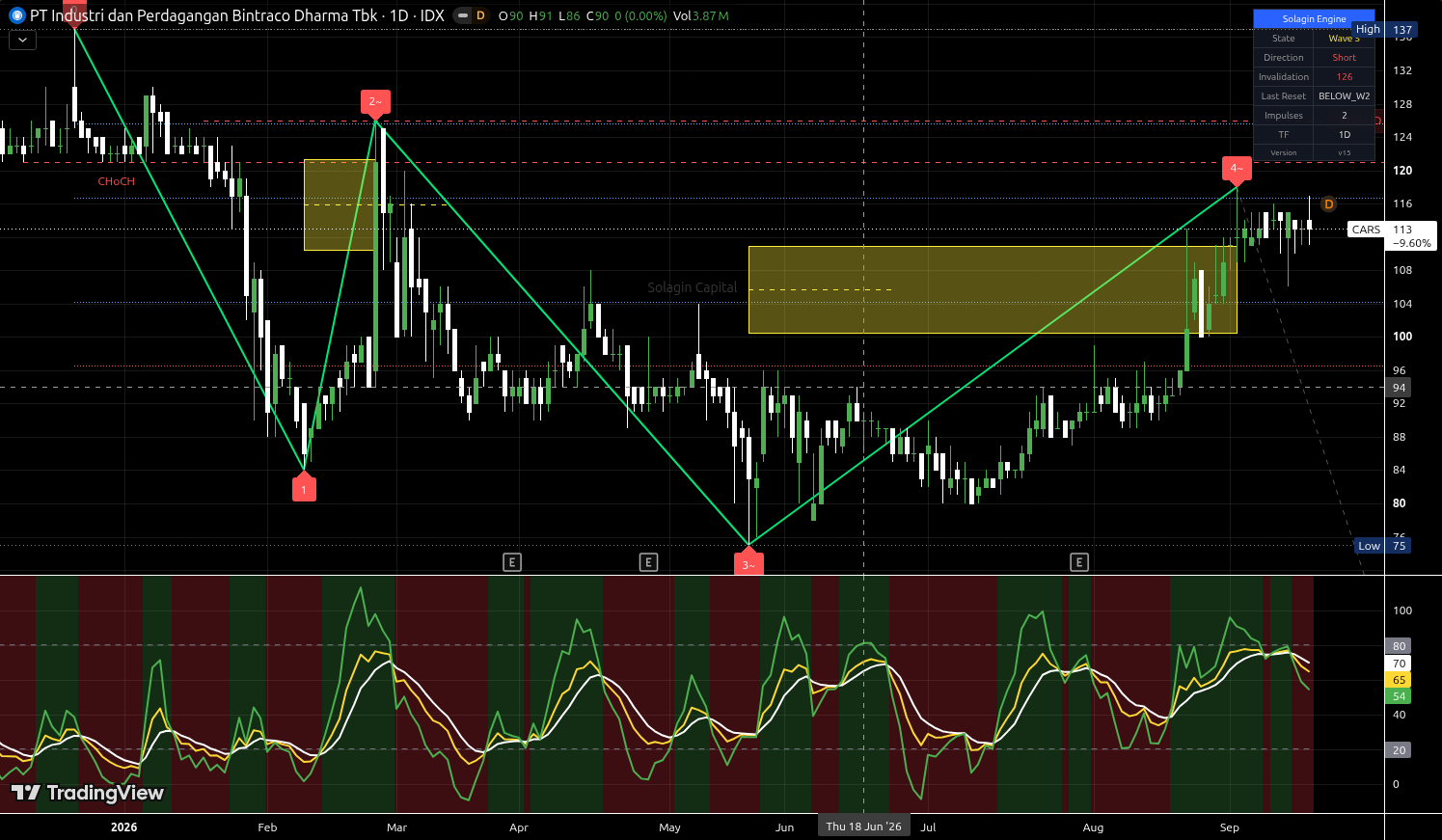Click the High 137 price label
Image resolution: width=1442 pixels, height=840 pixels.
[1385, 30]
